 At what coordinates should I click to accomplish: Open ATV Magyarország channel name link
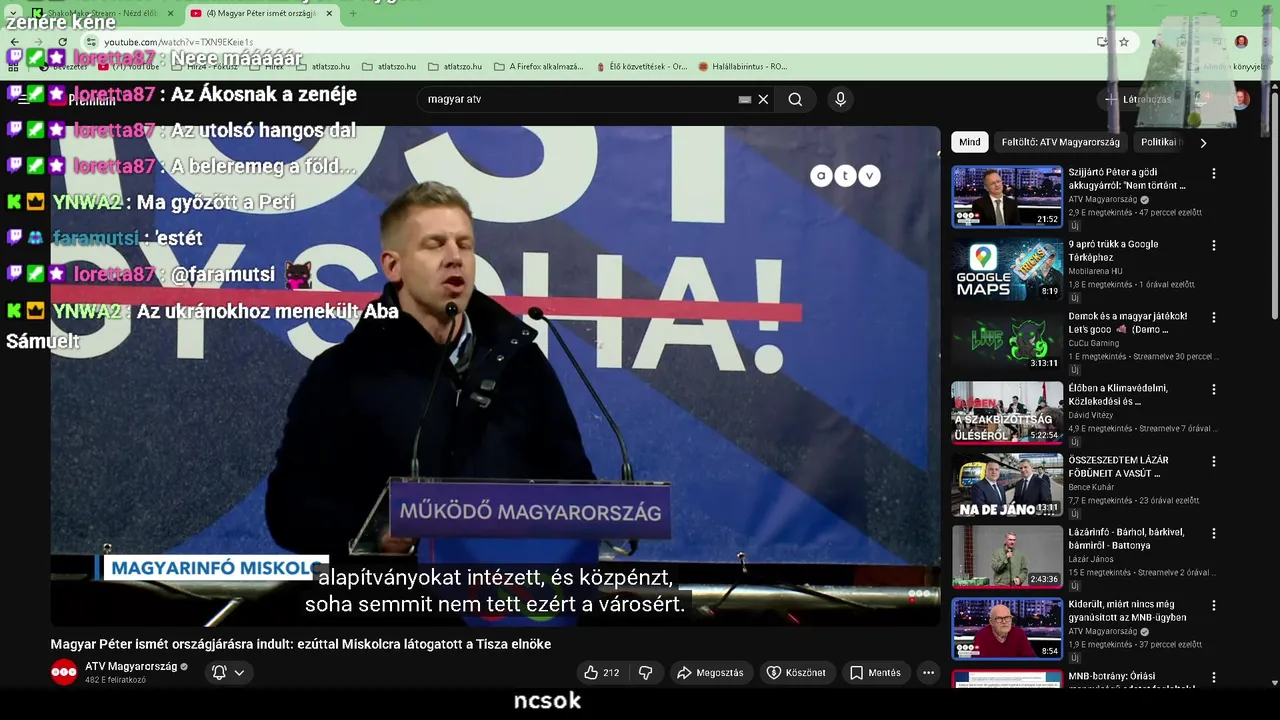click(131, 666)
